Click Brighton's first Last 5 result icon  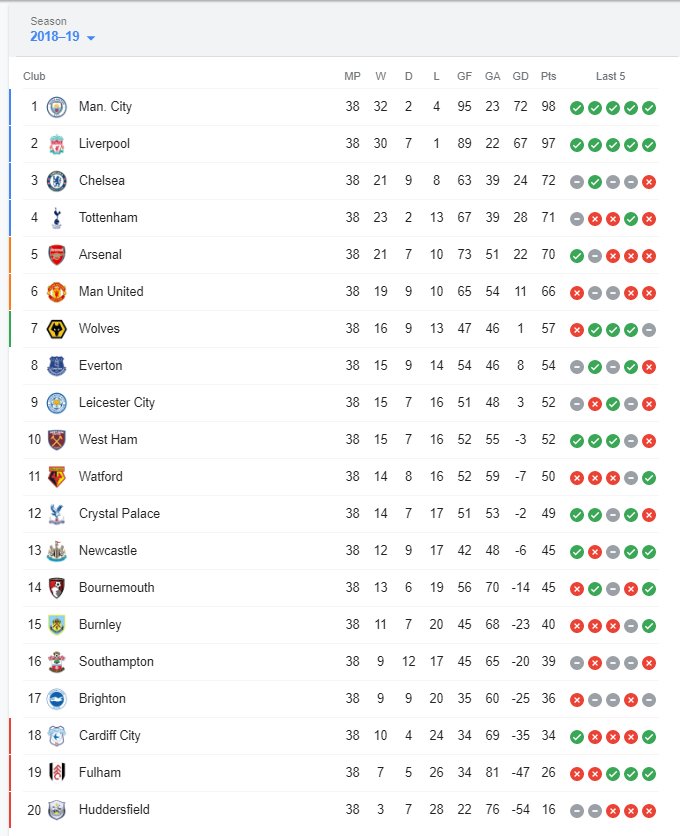(577, 700)
